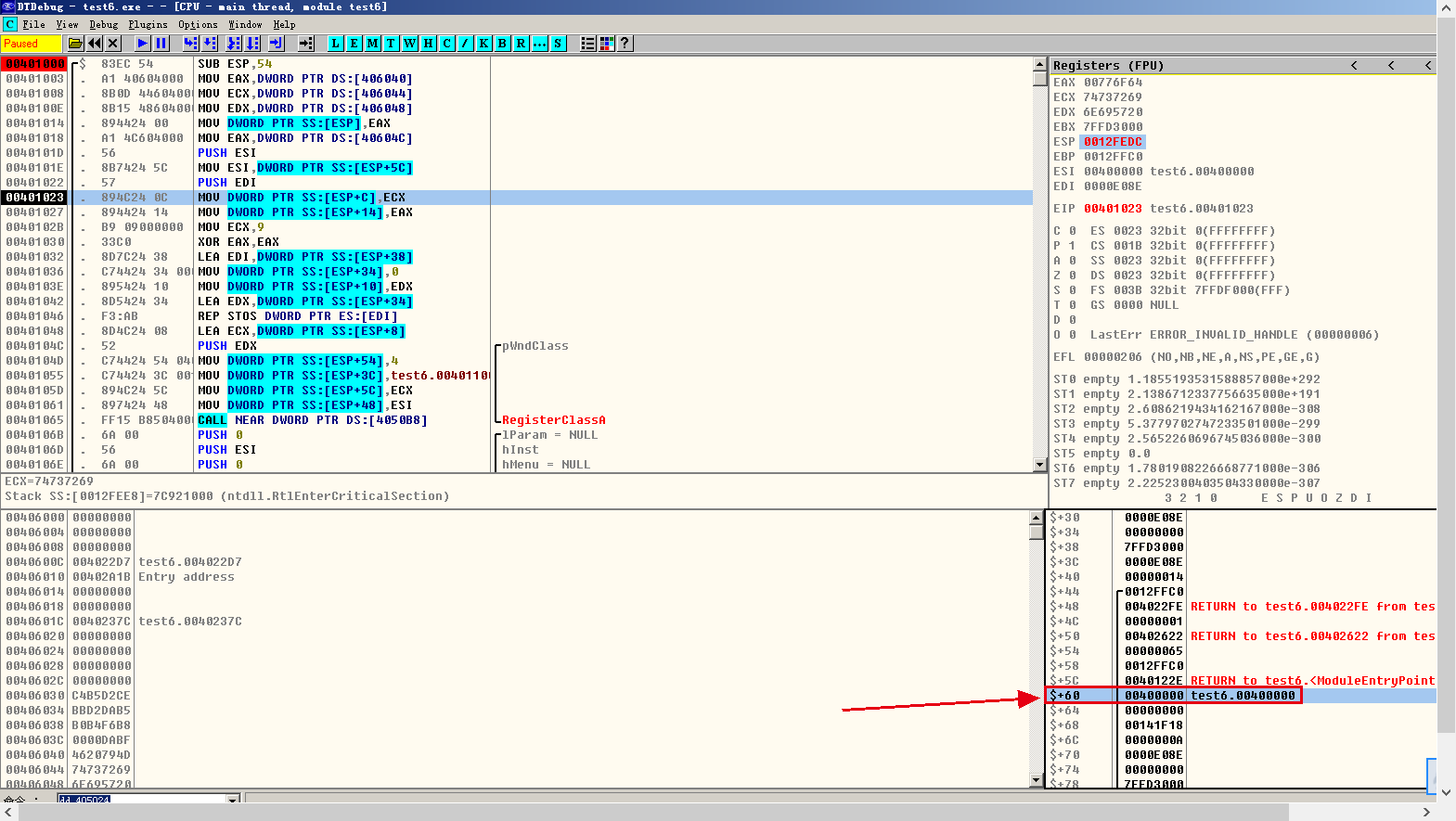The height and width of the screenshot is (821, 1456).
Task: Open the Log window via L button
Action: (x=335, y=44)
